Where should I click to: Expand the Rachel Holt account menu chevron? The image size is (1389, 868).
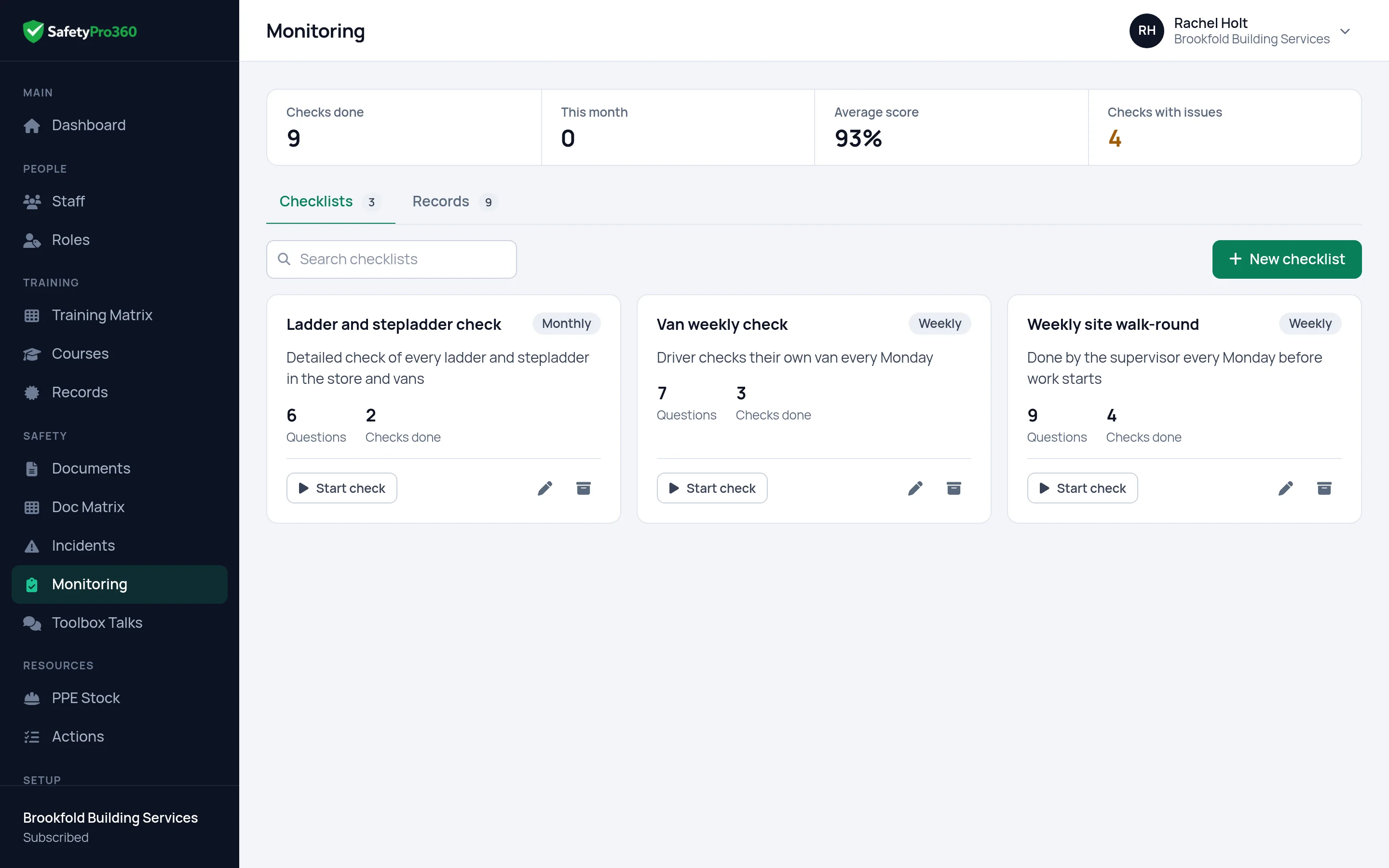(x=1345, y=31)
